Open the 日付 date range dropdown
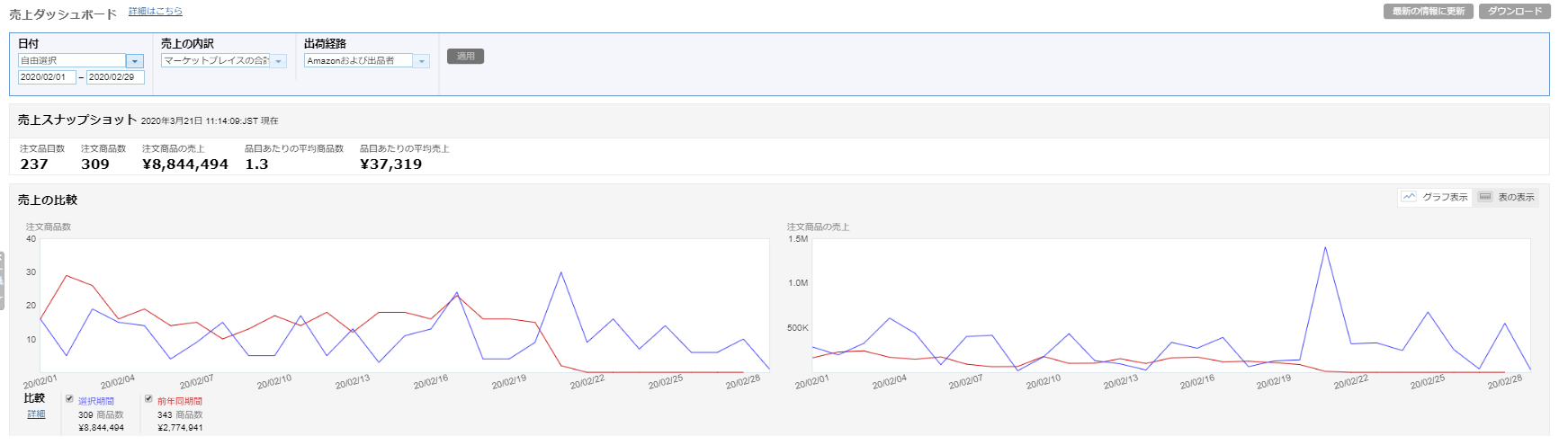 [134, 61]
